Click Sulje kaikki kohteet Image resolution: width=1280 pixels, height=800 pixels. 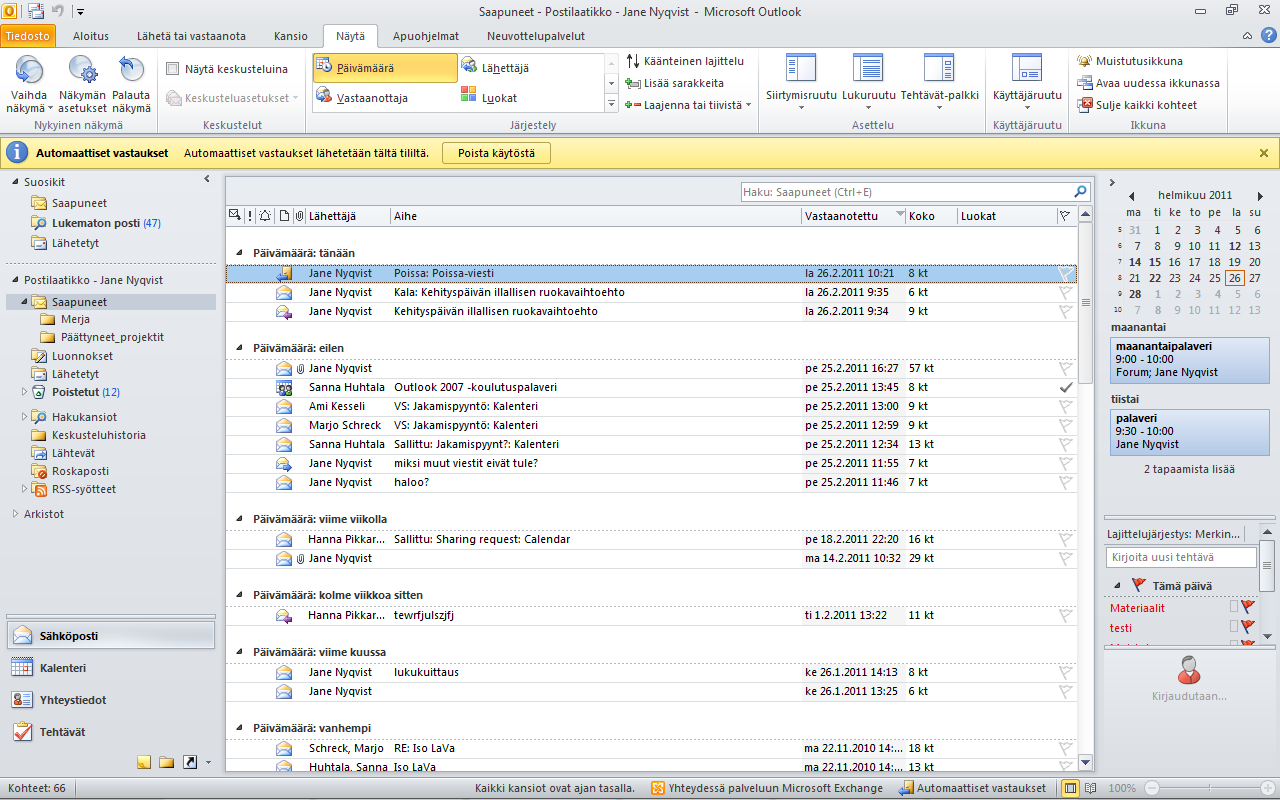1137,105
